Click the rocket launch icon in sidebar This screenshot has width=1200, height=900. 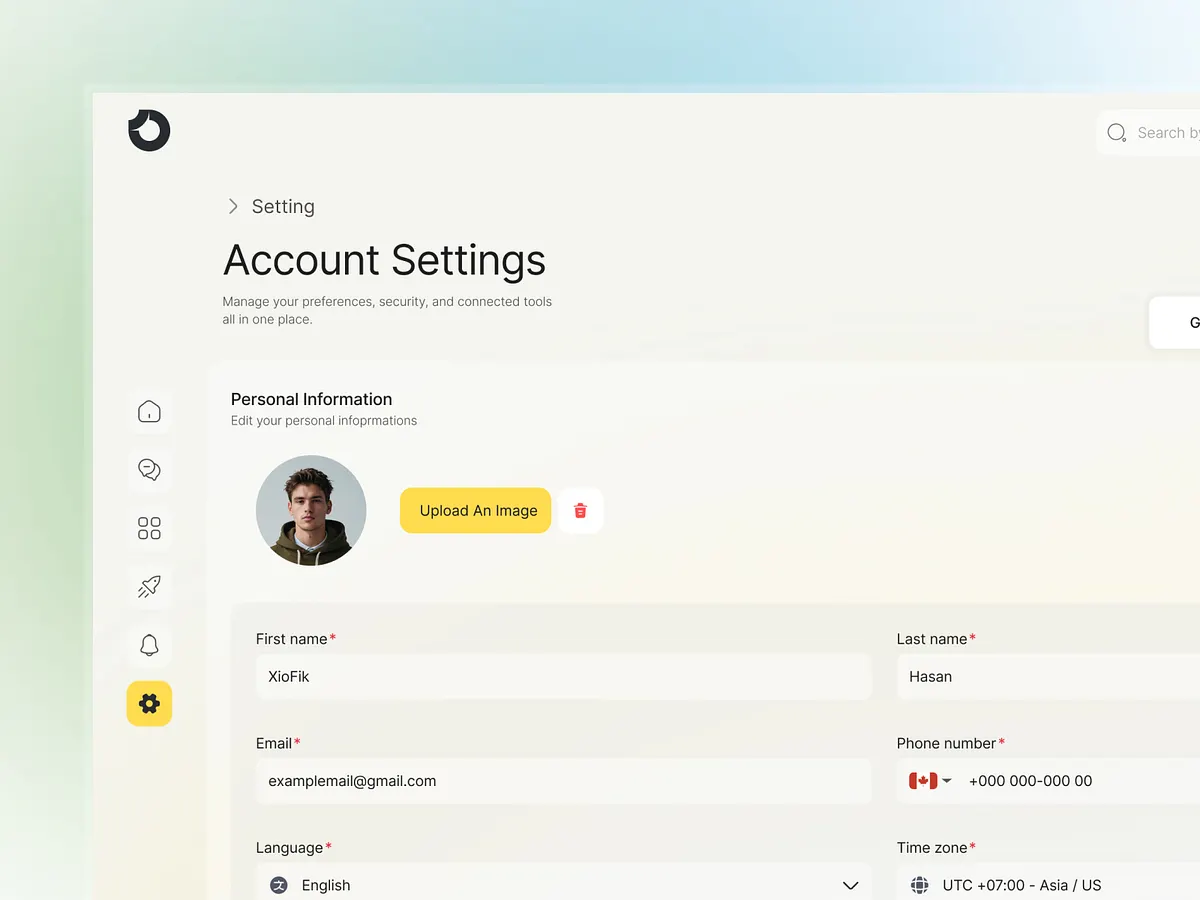[x=149, y=586]
